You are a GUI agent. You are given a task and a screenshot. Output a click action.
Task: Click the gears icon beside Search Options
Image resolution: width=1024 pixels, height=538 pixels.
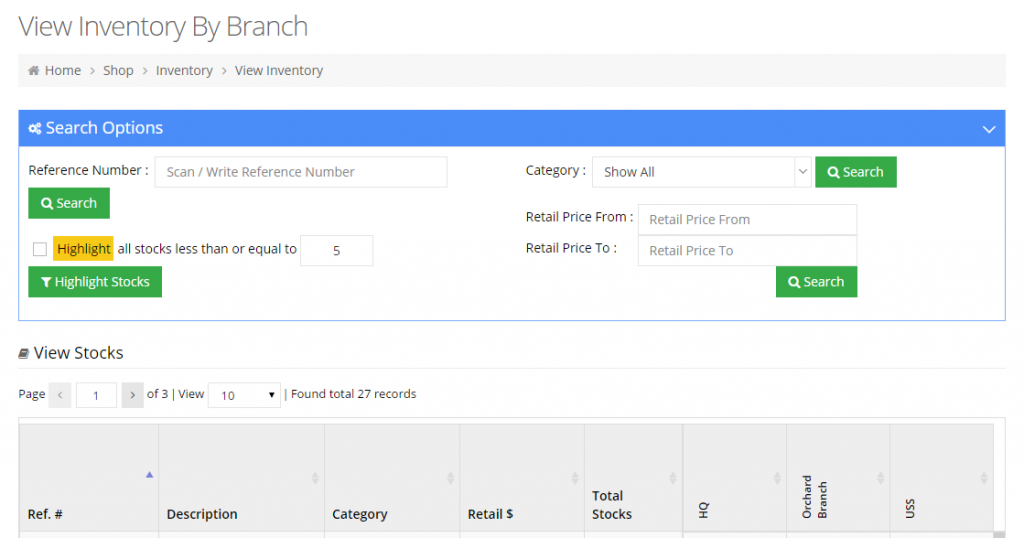click(35, 129)
